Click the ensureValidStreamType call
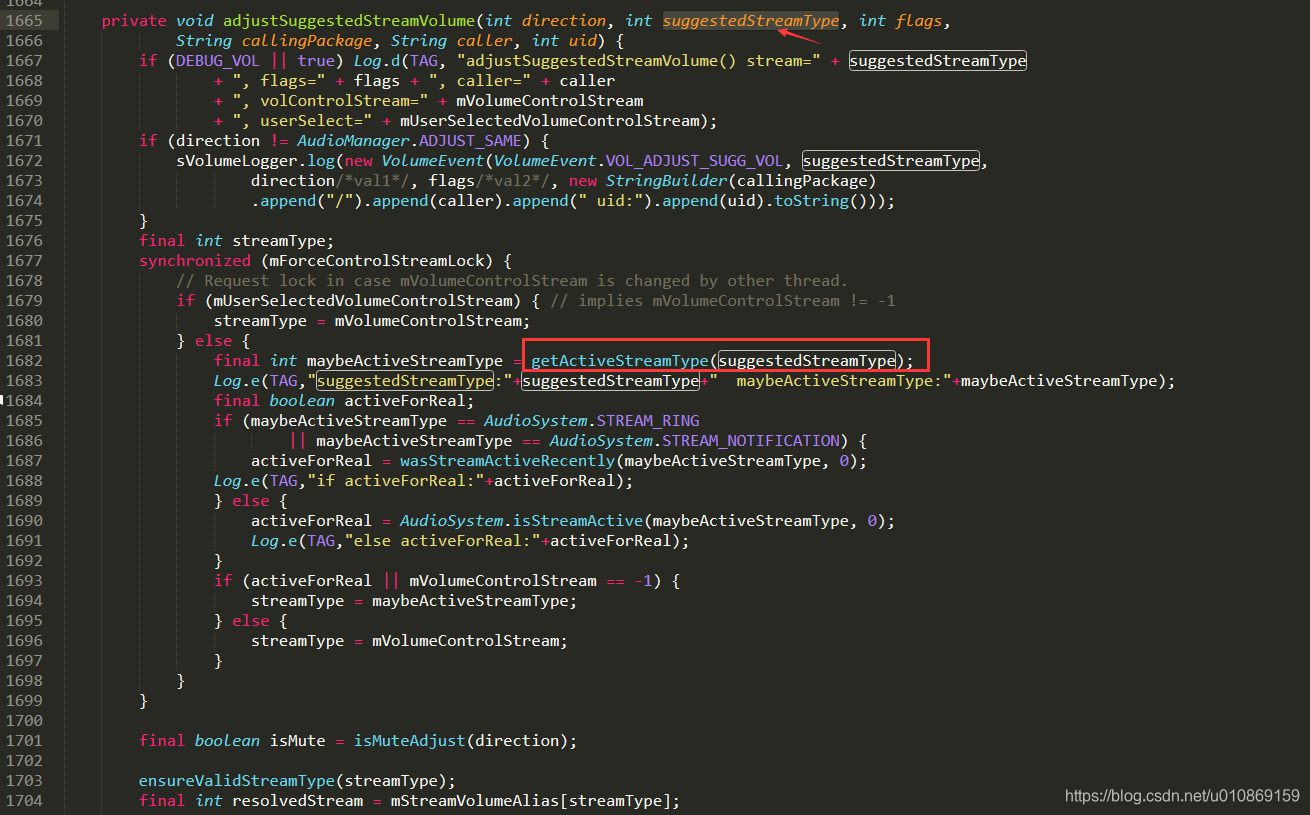The height and width of the screenshot is (815, 1310). 235,781
